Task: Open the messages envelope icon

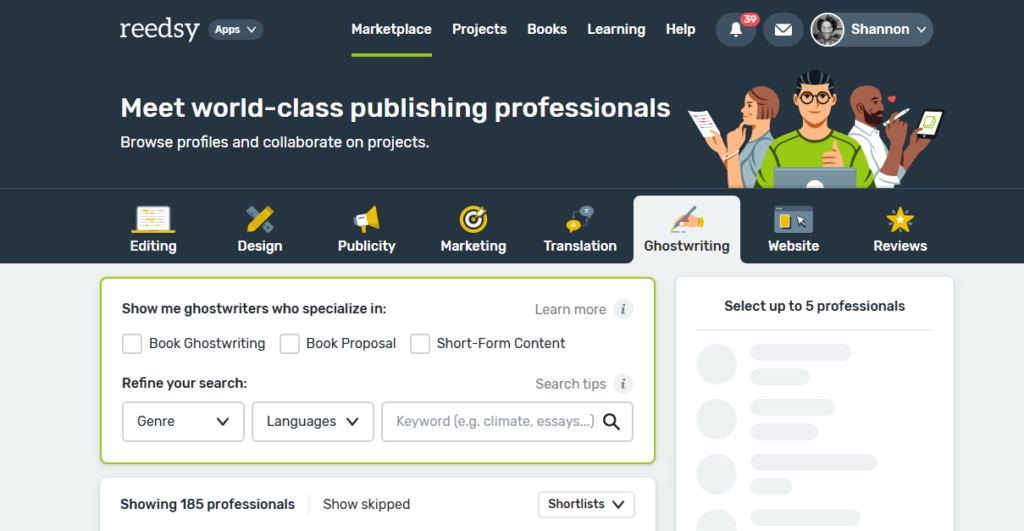Action: [x=783, y=30]
